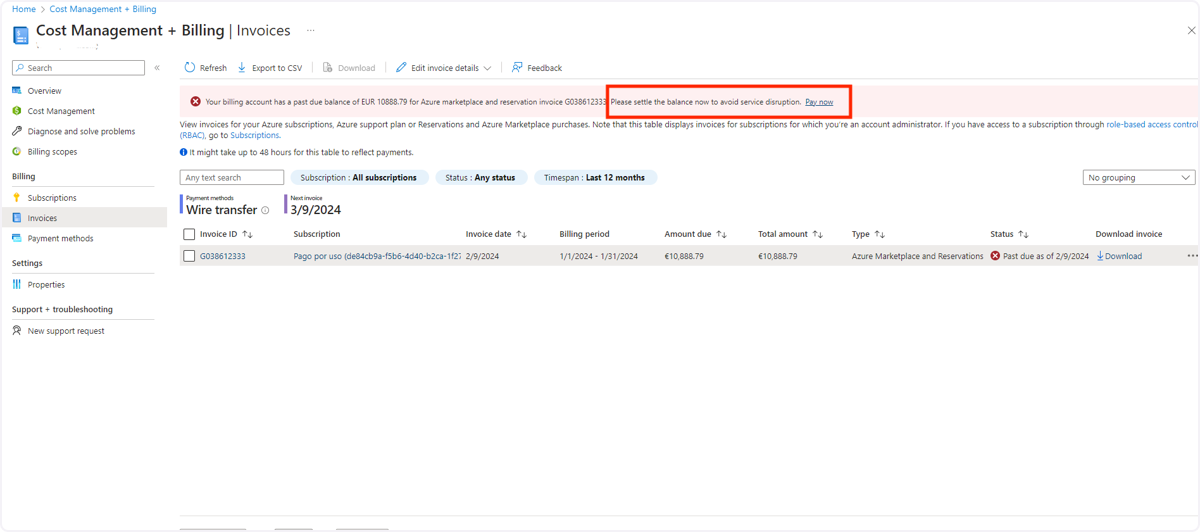Click the Amount due €10,888.79 cell
1200x532 pixels.
click(684, 256)
